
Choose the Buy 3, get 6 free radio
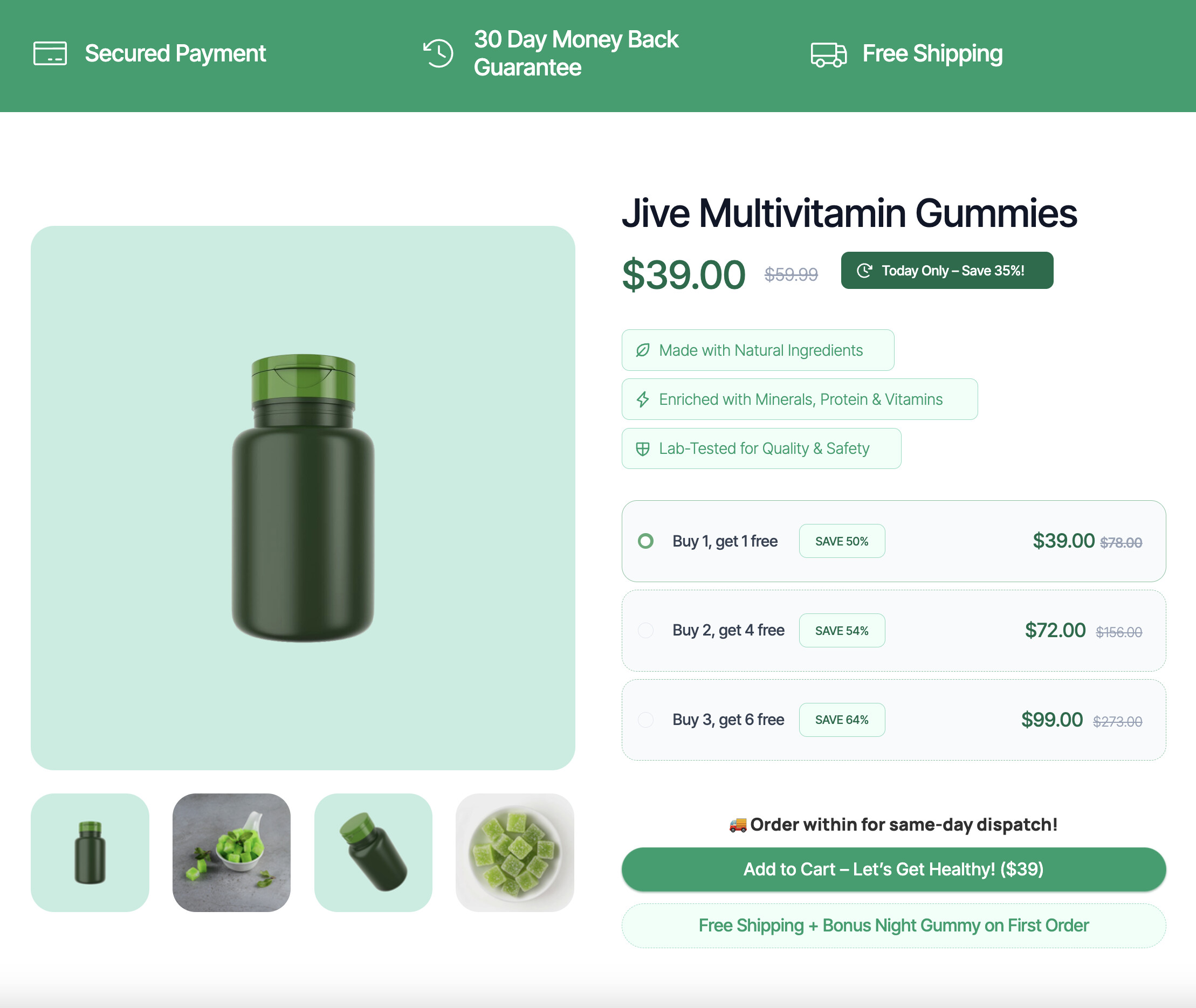click(645, 720)
